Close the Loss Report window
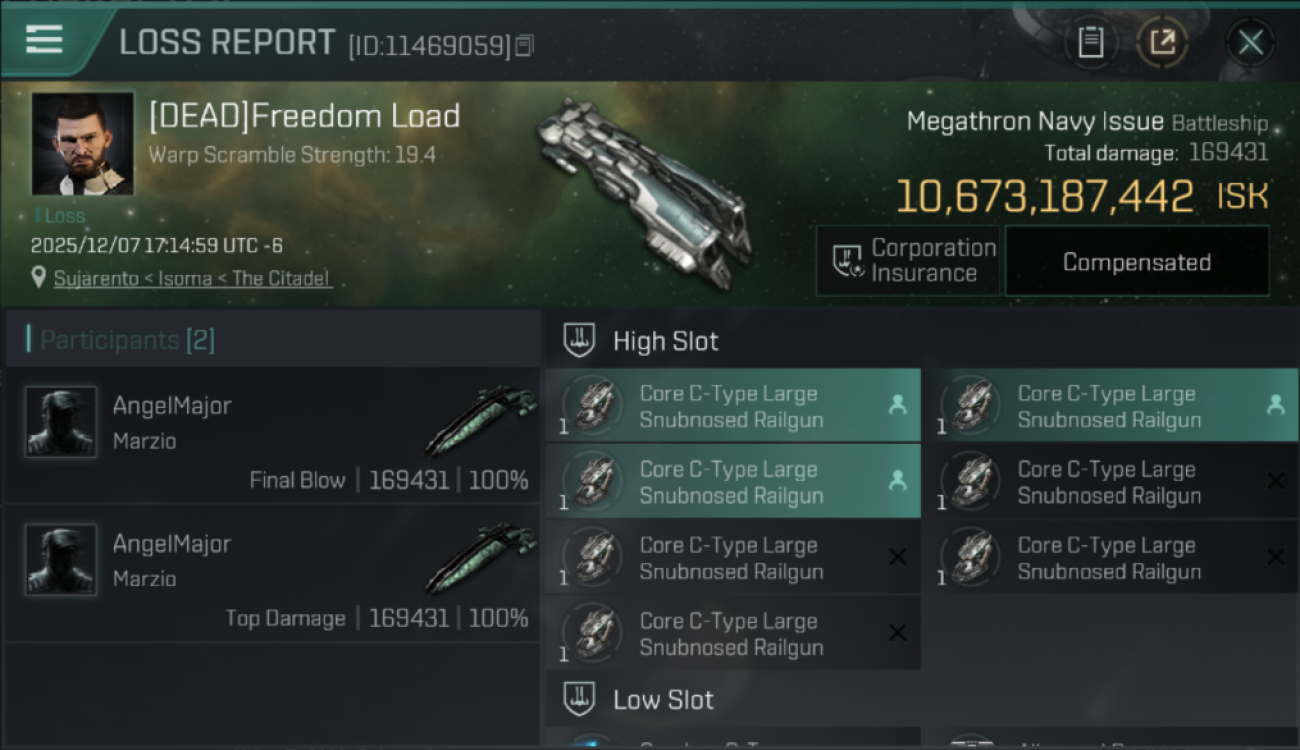 [1250, 42]
